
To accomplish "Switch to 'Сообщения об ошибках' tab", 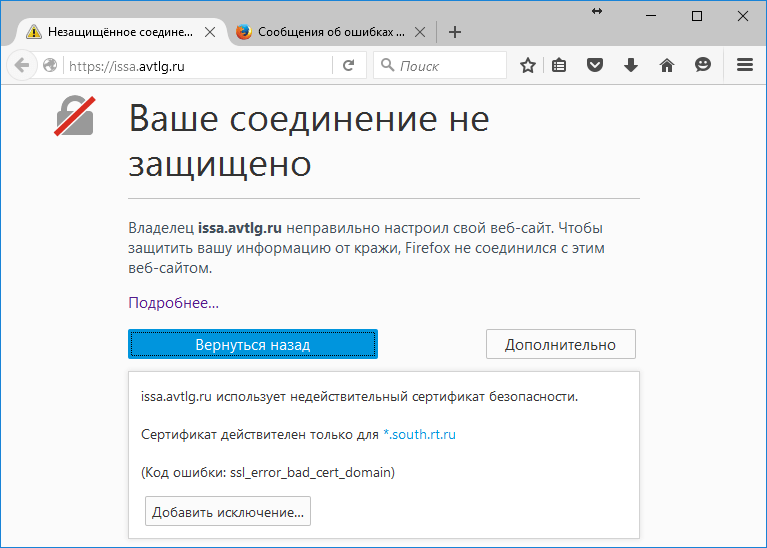I will point(331,32).
